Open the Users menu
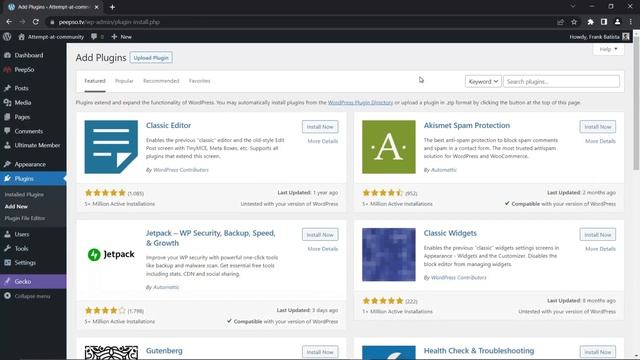This screenshot has height=360, width=640. pos(22,234)
